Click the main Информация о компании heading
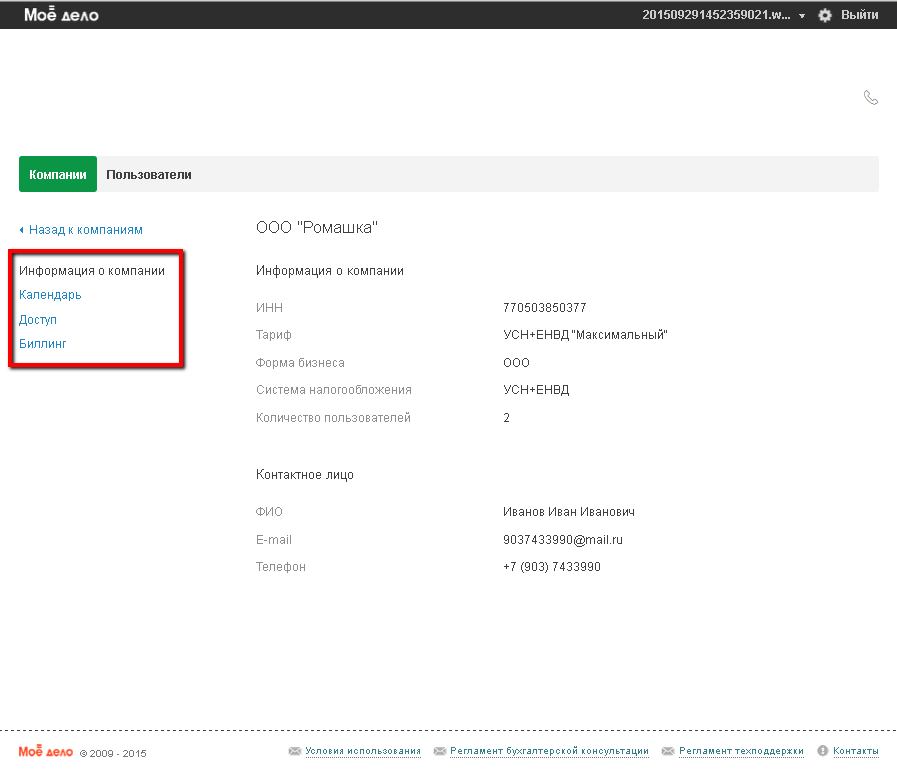 pyautogui.click(x=330, y=271)
